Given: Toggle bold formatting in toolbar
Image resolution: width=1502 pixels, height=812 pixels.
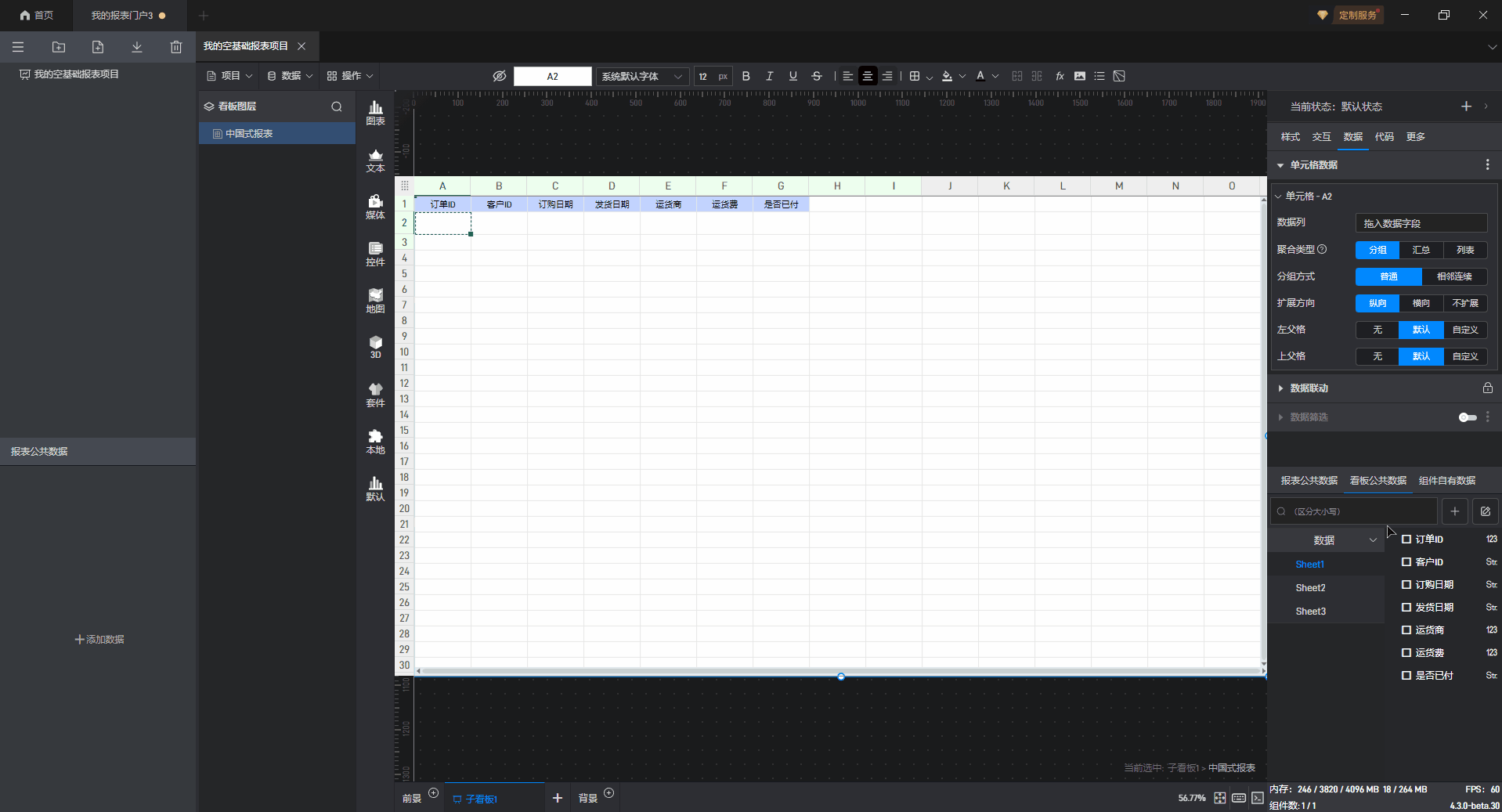Looking at the screenshot, I should [746, 76].
